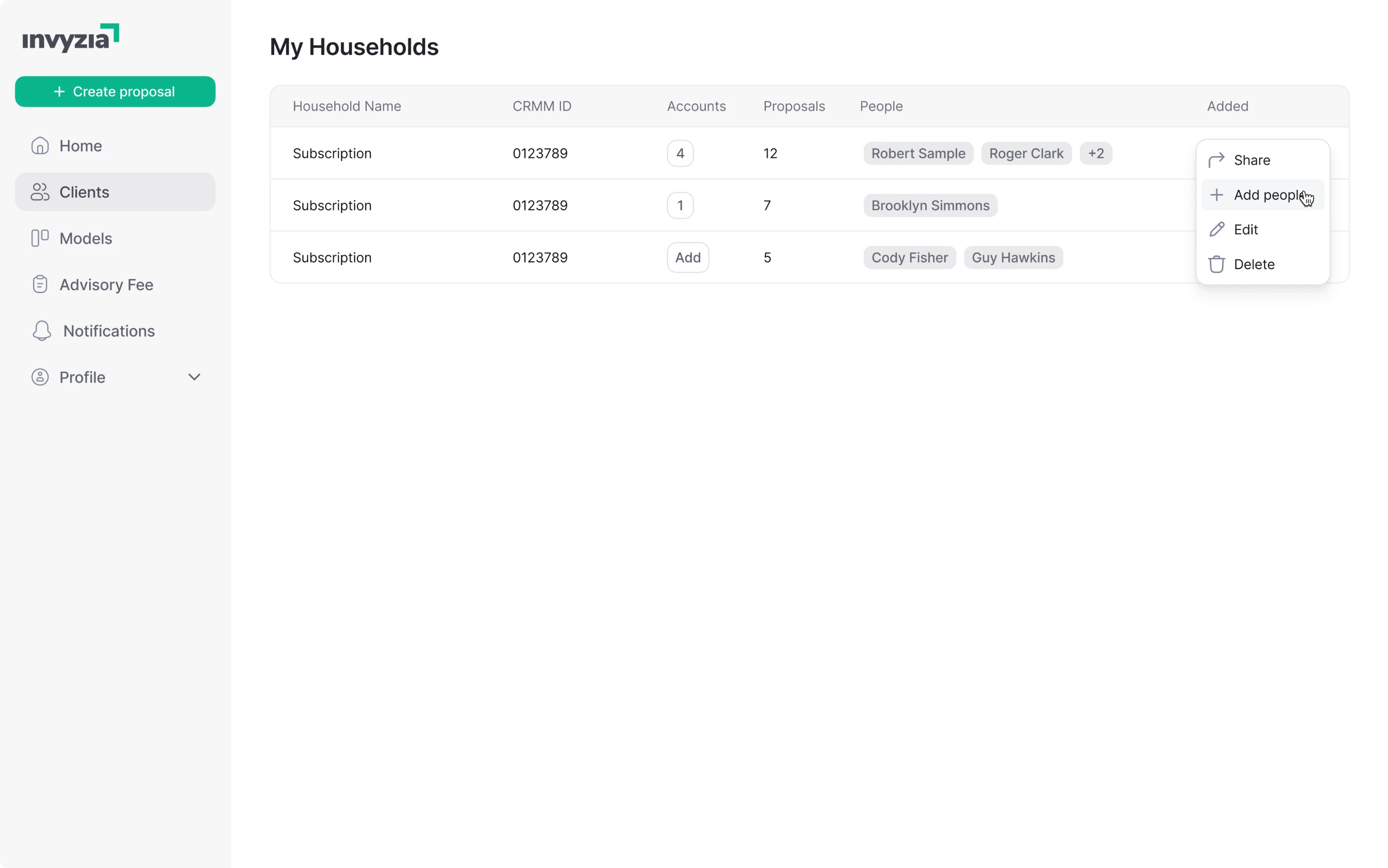The height and width of the screenshot is (868, 1388).
Task: Open the Home section icon in sidebar
Action: point(39,145)
